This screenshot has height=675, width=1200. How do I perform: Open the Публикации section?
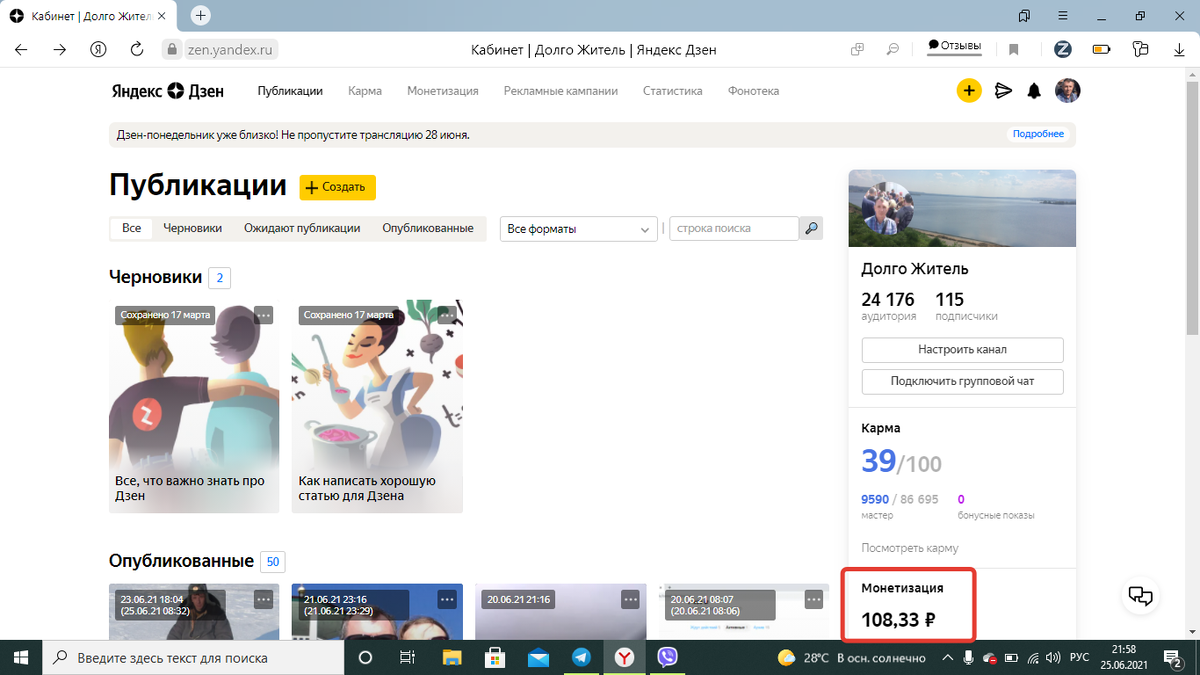pyautogui.click(x=290, y=91)
